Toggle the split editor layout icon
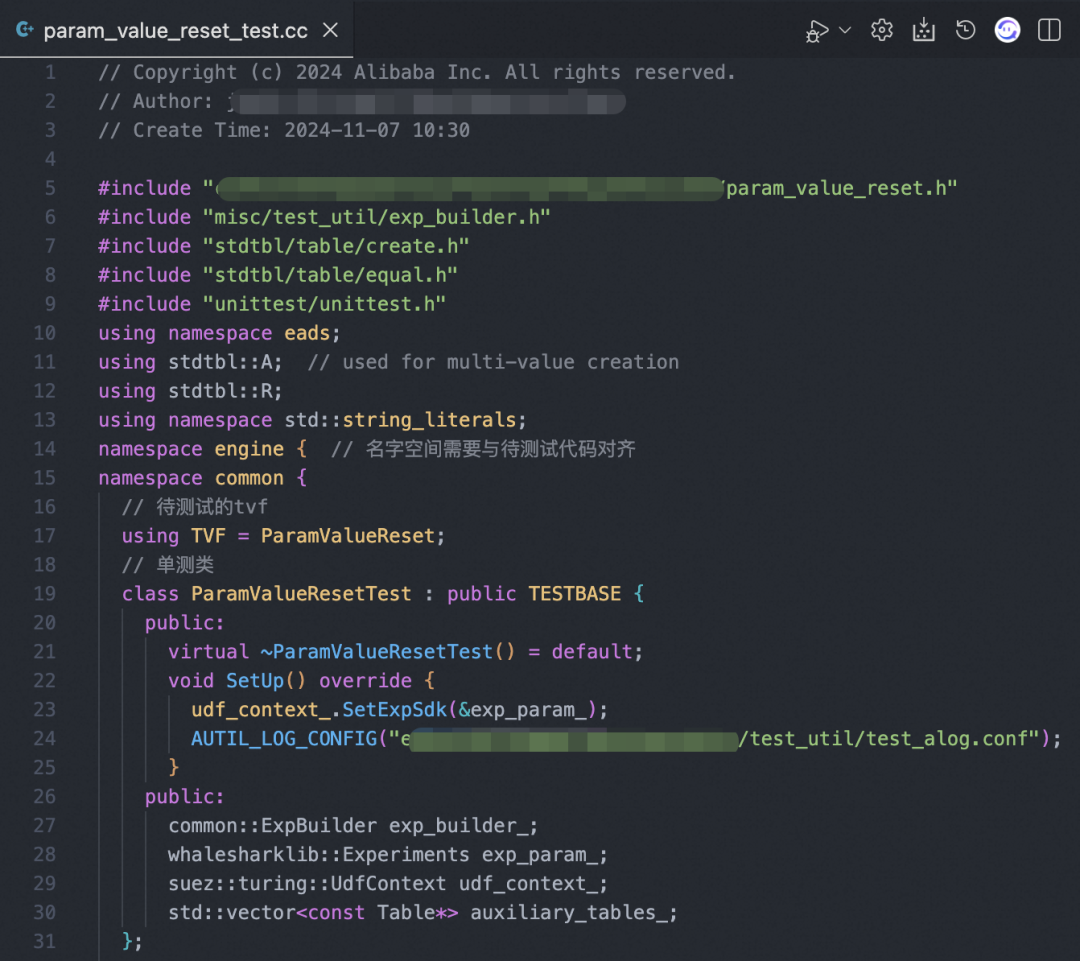 pos(1049,30)
